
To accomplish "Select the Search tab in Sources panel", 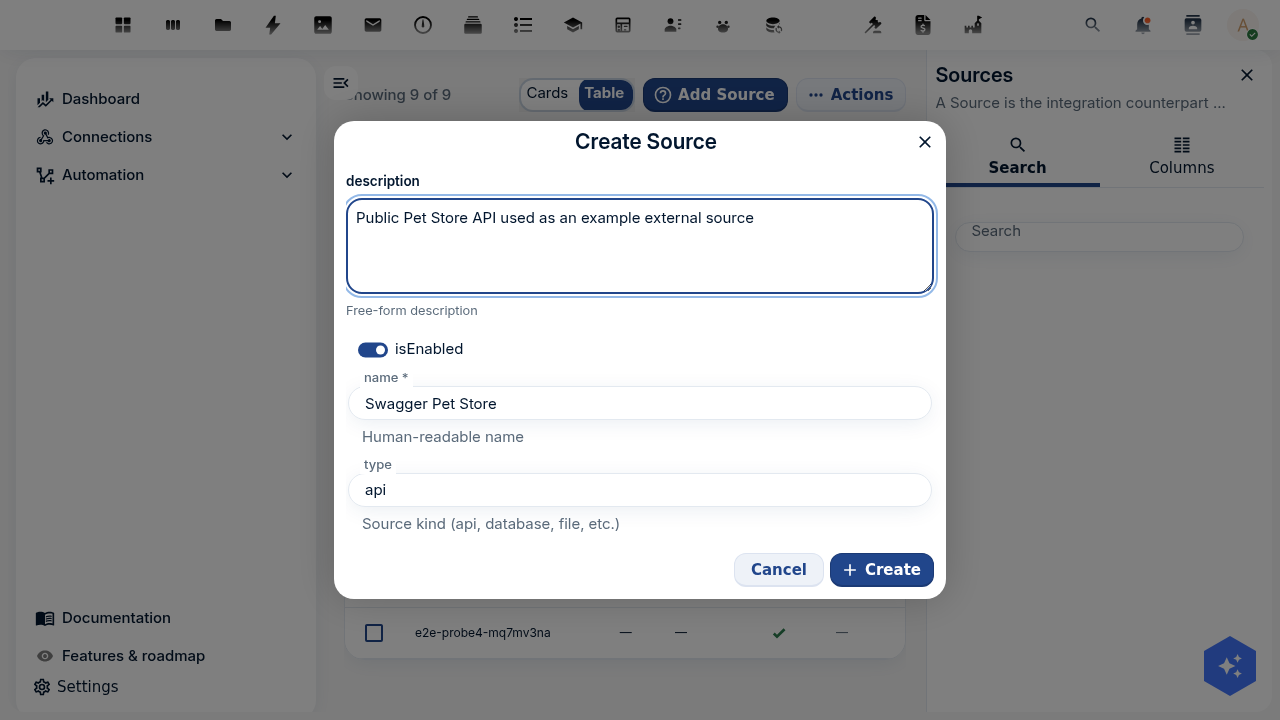I will tap(1017, 157).
